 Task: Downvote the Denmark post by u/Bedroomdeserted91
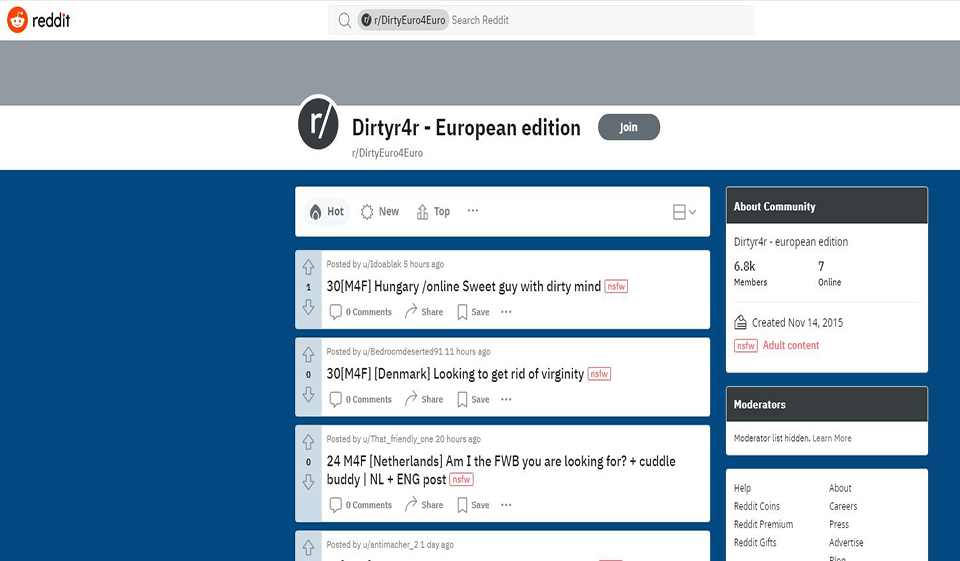pyautogui.click(x=308, y=395)
